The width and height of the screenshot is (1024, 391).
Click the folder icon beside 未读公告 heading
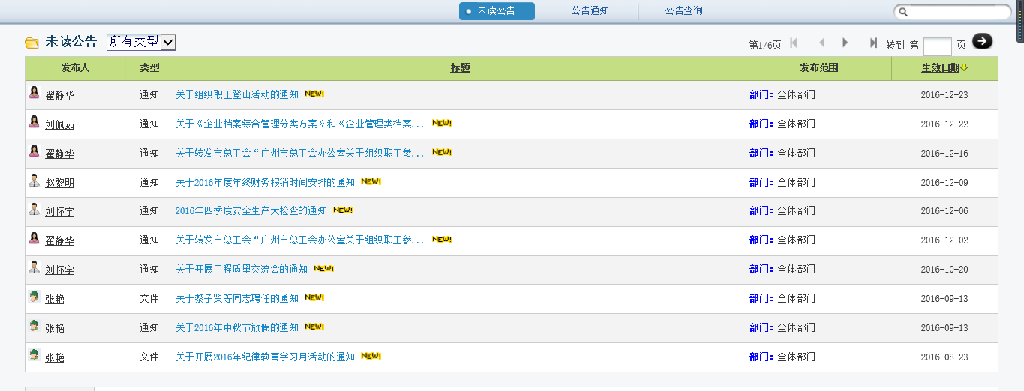point(31,43)
